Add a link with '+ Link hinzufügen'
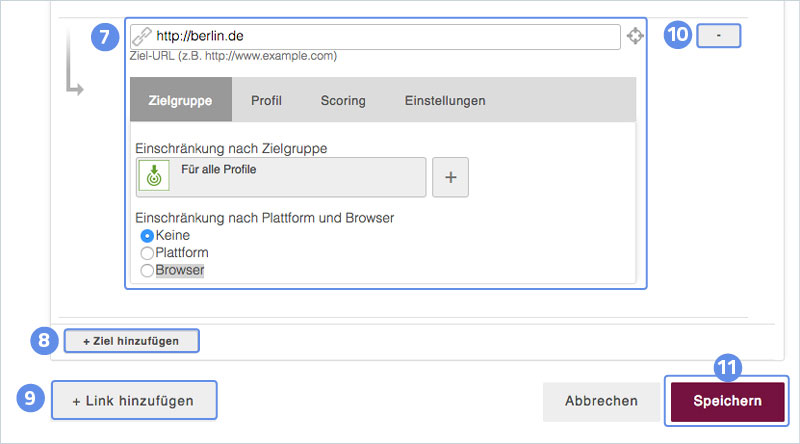Screen dimensions: 800x444 click(x=133, y=400)
